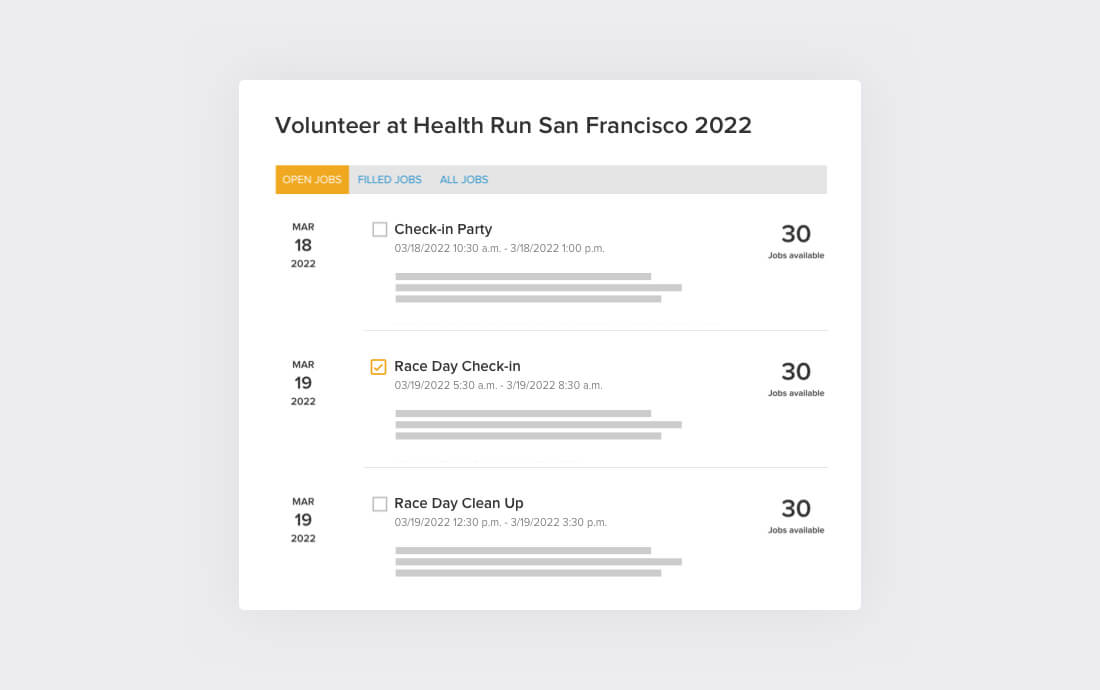1100x690 pixels.
Task: Click the Check-in Party job title
Action: point(443,229)
